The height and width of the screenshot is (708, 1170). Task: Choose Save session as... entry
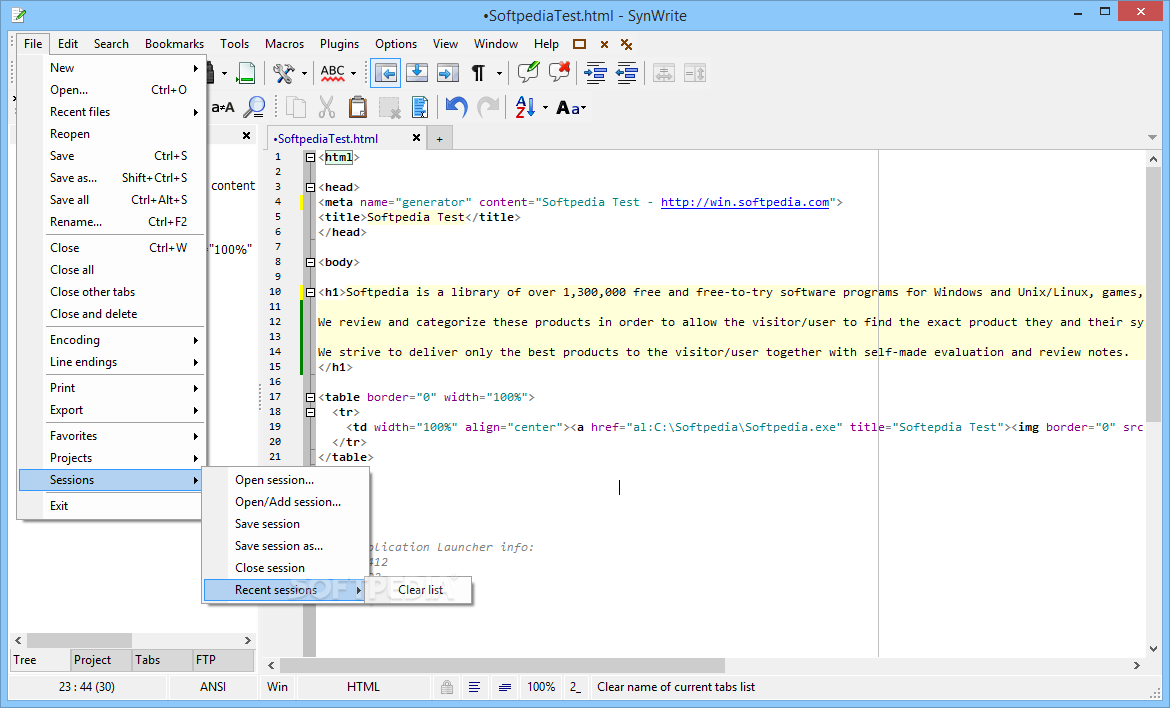click(x=287, y=546)
